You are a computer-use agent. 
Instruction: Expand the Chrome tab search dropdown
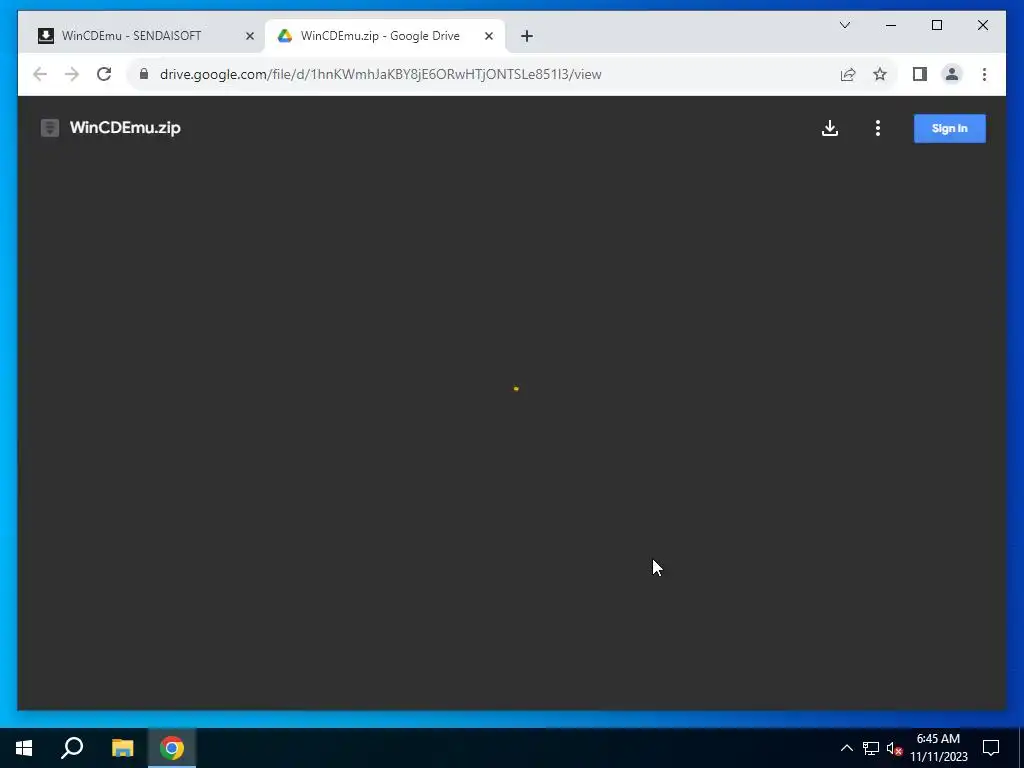(x=844, y=25)
